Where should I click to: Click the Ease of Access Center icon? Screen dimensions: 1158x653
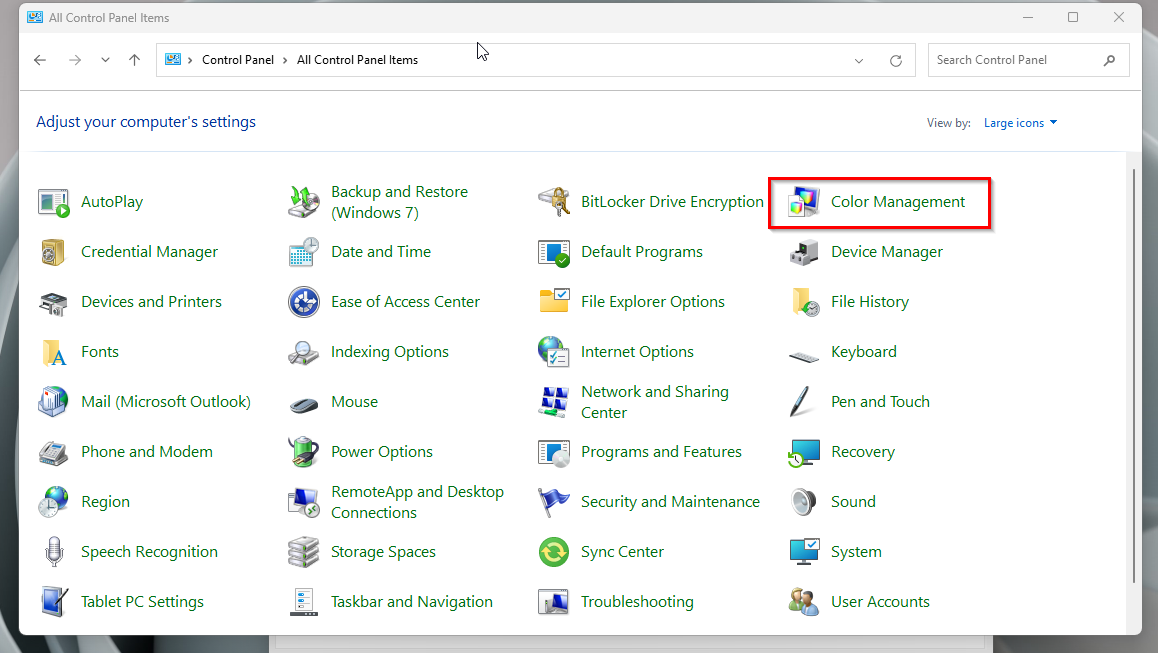click(304, 302)
